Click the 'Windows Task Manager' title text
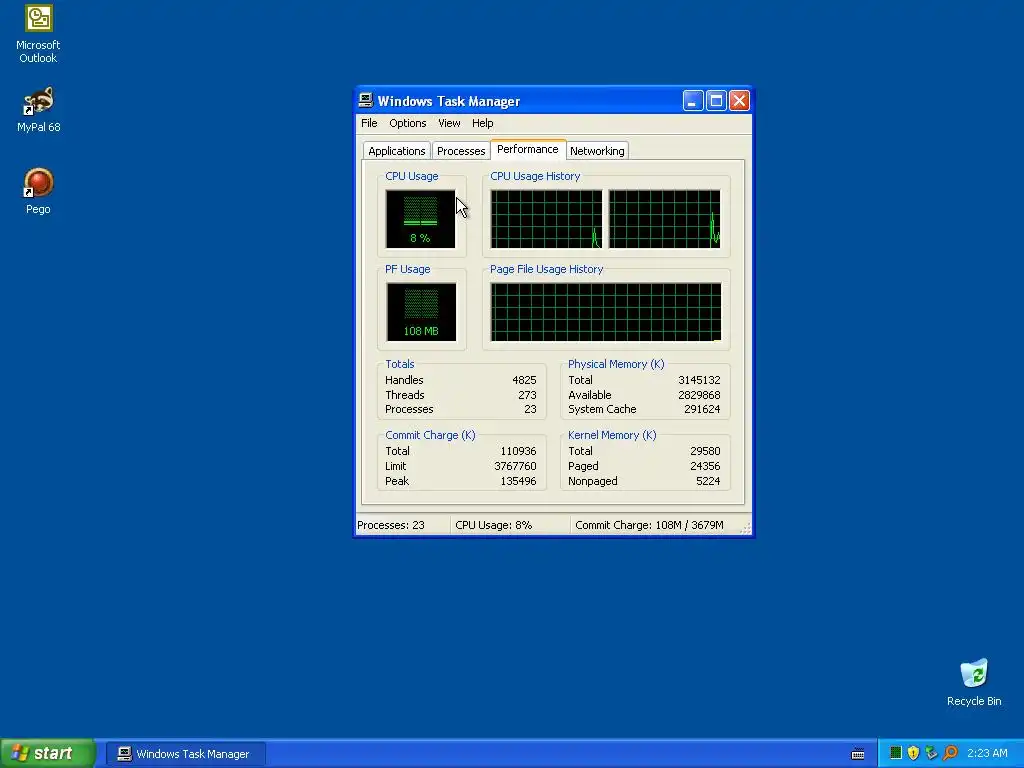 [449, 101]
